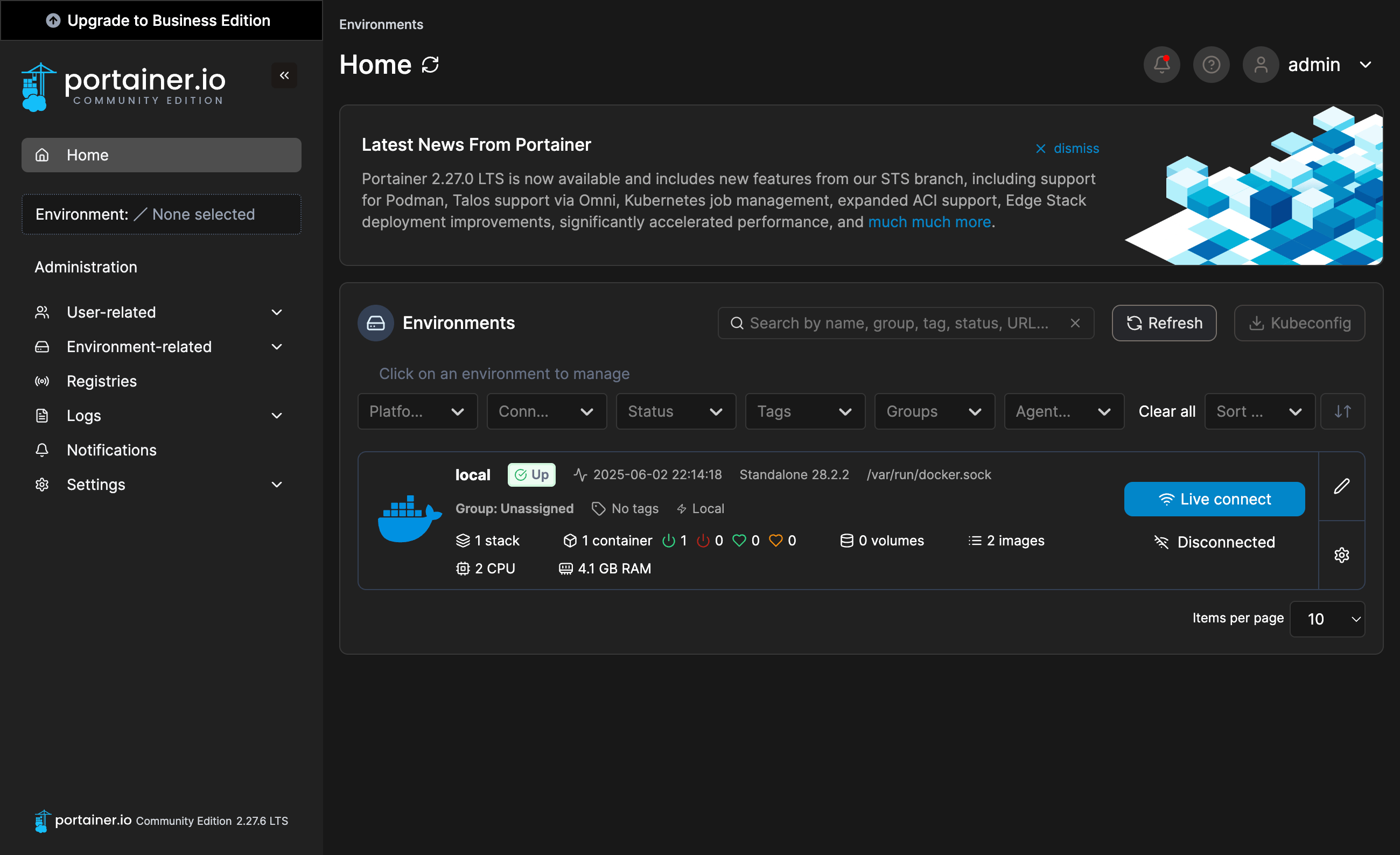Click the No tags label icon

pos(598,508)
